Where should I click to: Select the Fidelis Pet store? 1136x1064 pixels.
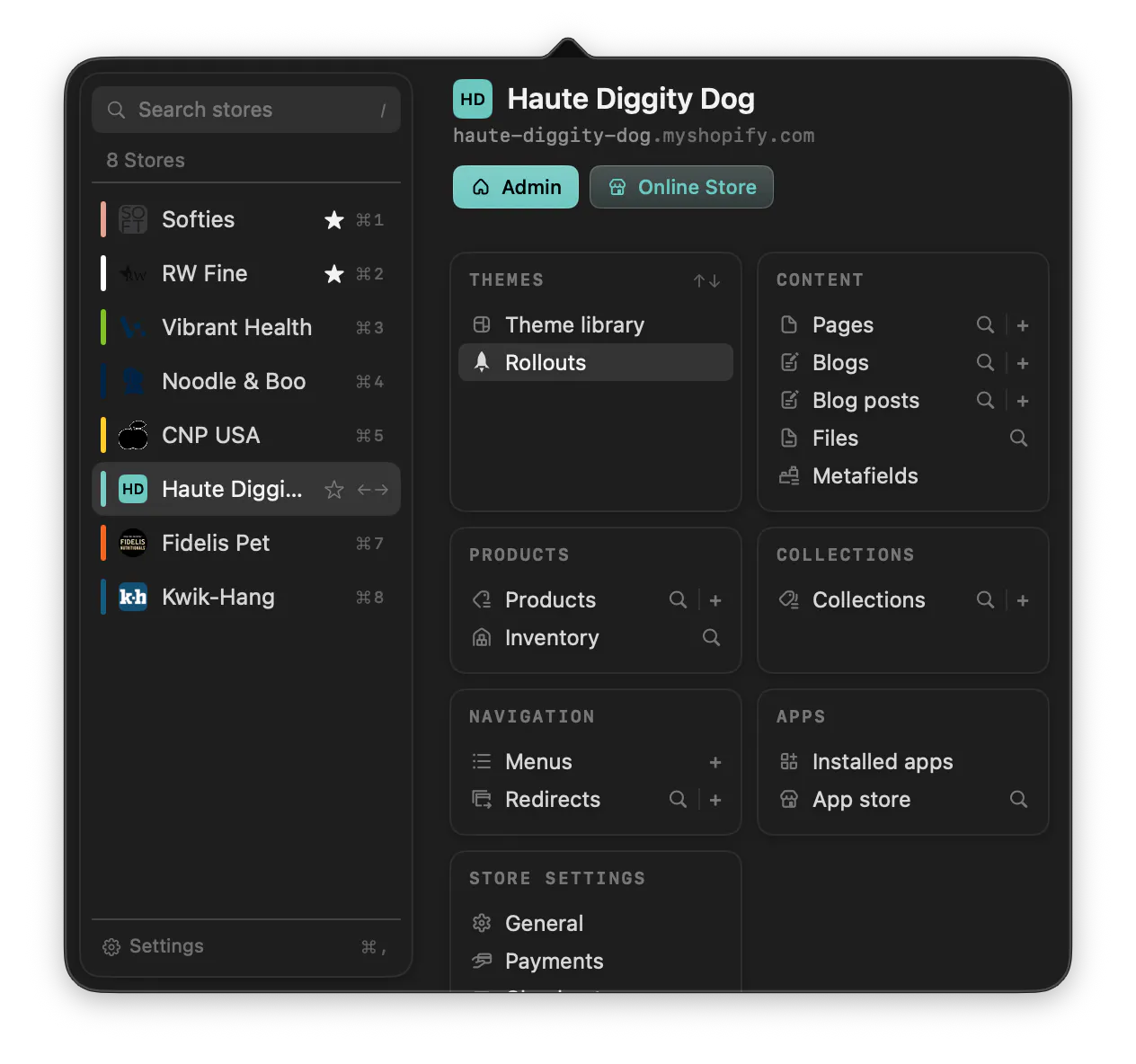pyautogui.click(x=246, y=543)
